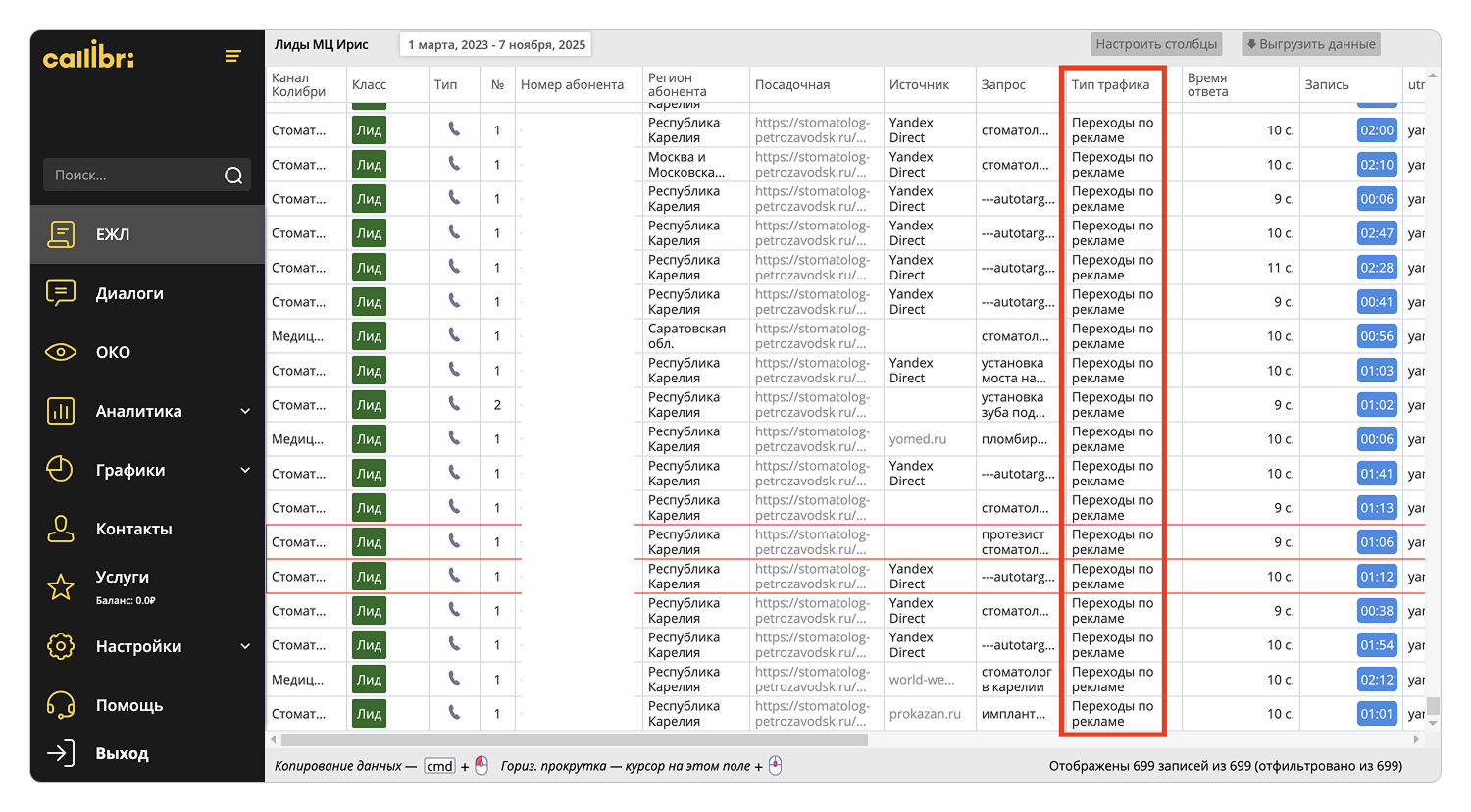Expand the Настройки submenu chevron
Screen dimensions: 1471x812
(x=245, y=646)
